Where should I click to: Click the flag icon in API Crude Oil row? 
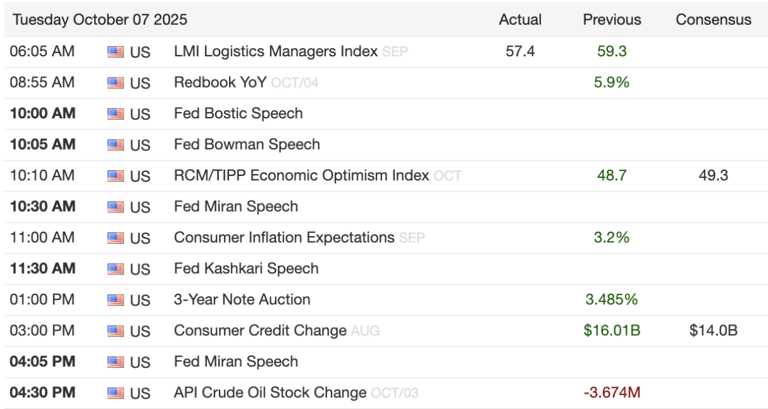click(115, 392)
